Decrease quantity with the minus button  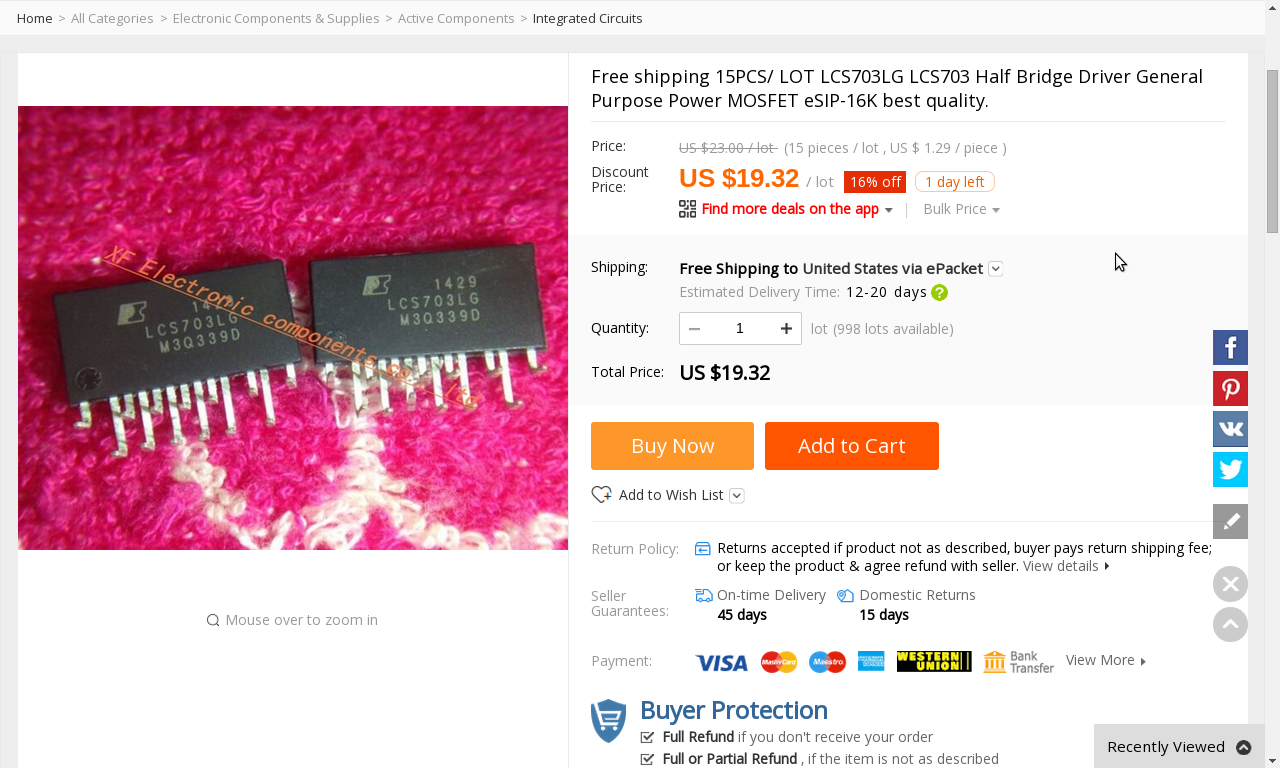694,328
